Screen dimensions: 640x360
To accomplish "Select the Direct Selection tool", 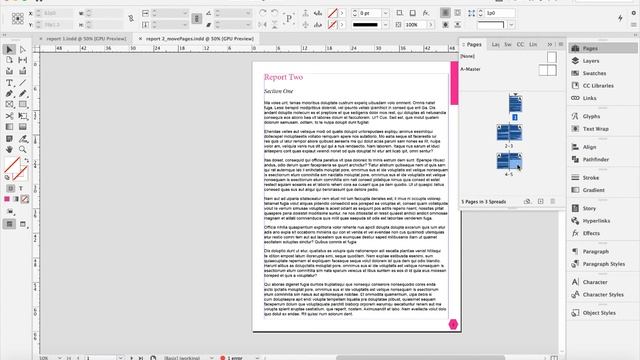I will (x=23, y=49).
